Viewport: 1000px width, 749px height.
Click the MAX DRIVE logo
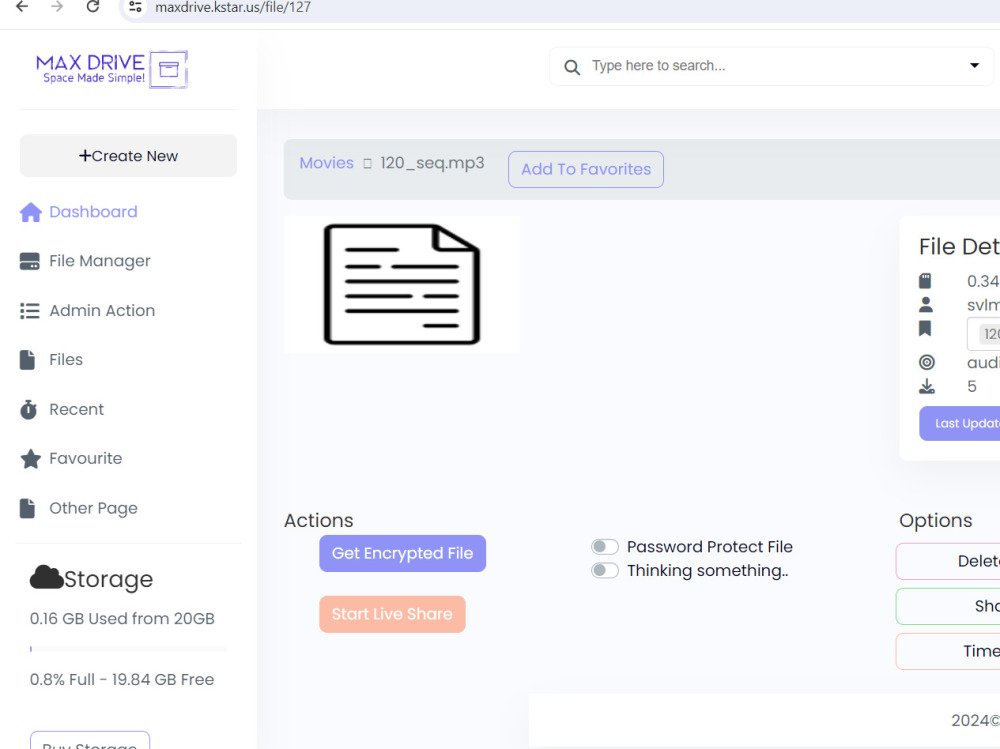click(x=112, y=69)
